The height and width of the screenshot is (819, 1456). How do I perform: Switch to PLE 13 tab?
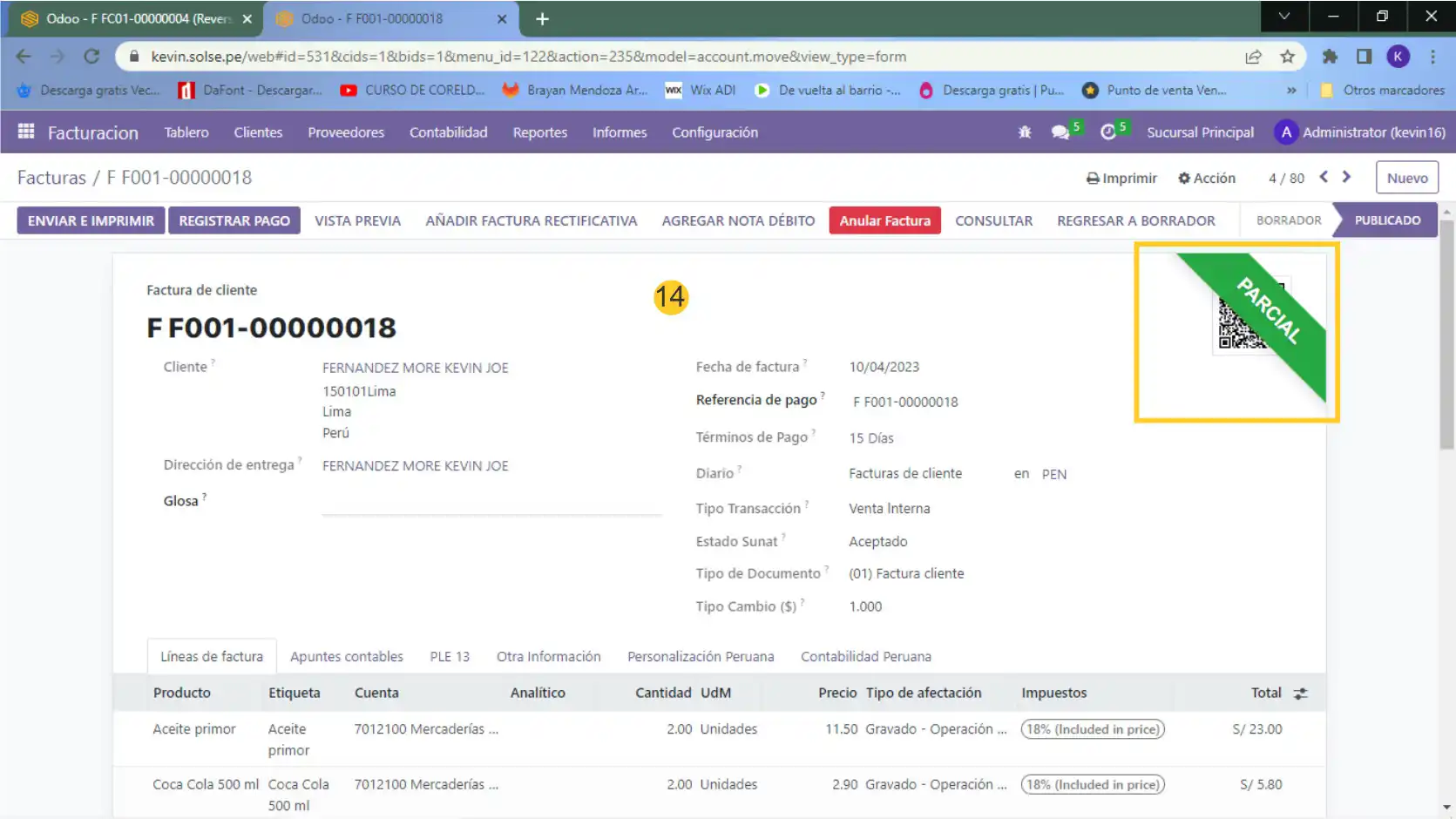click(x=450, y=656)
